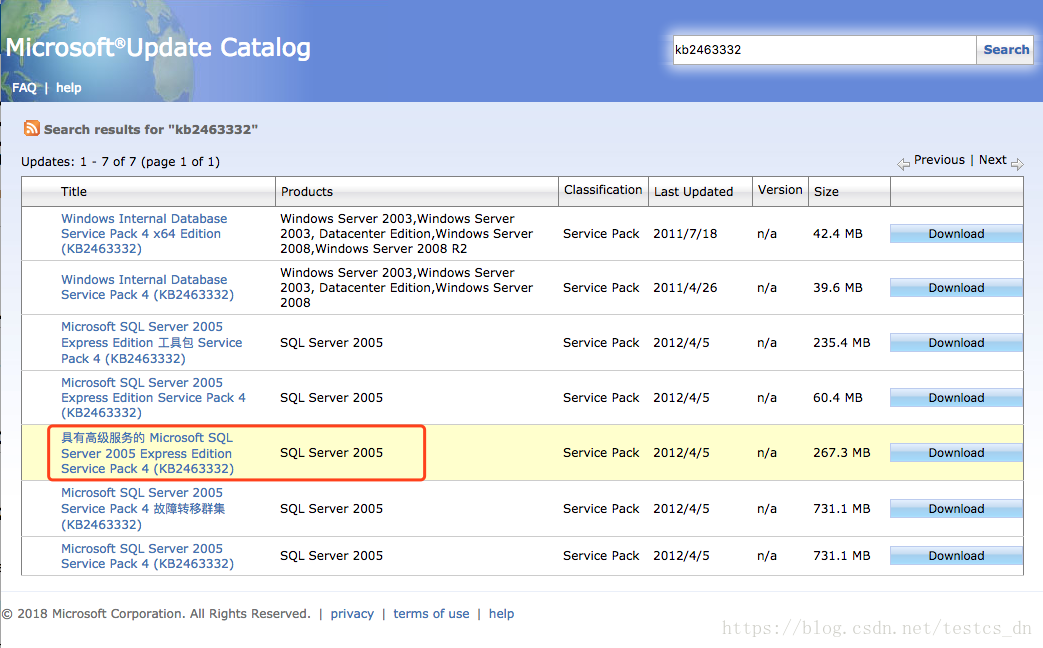The width and height of the screenshot is (1043, 648).
Task: Download the 故障转移群集 731.1 MB update
Action: (956, 508)
